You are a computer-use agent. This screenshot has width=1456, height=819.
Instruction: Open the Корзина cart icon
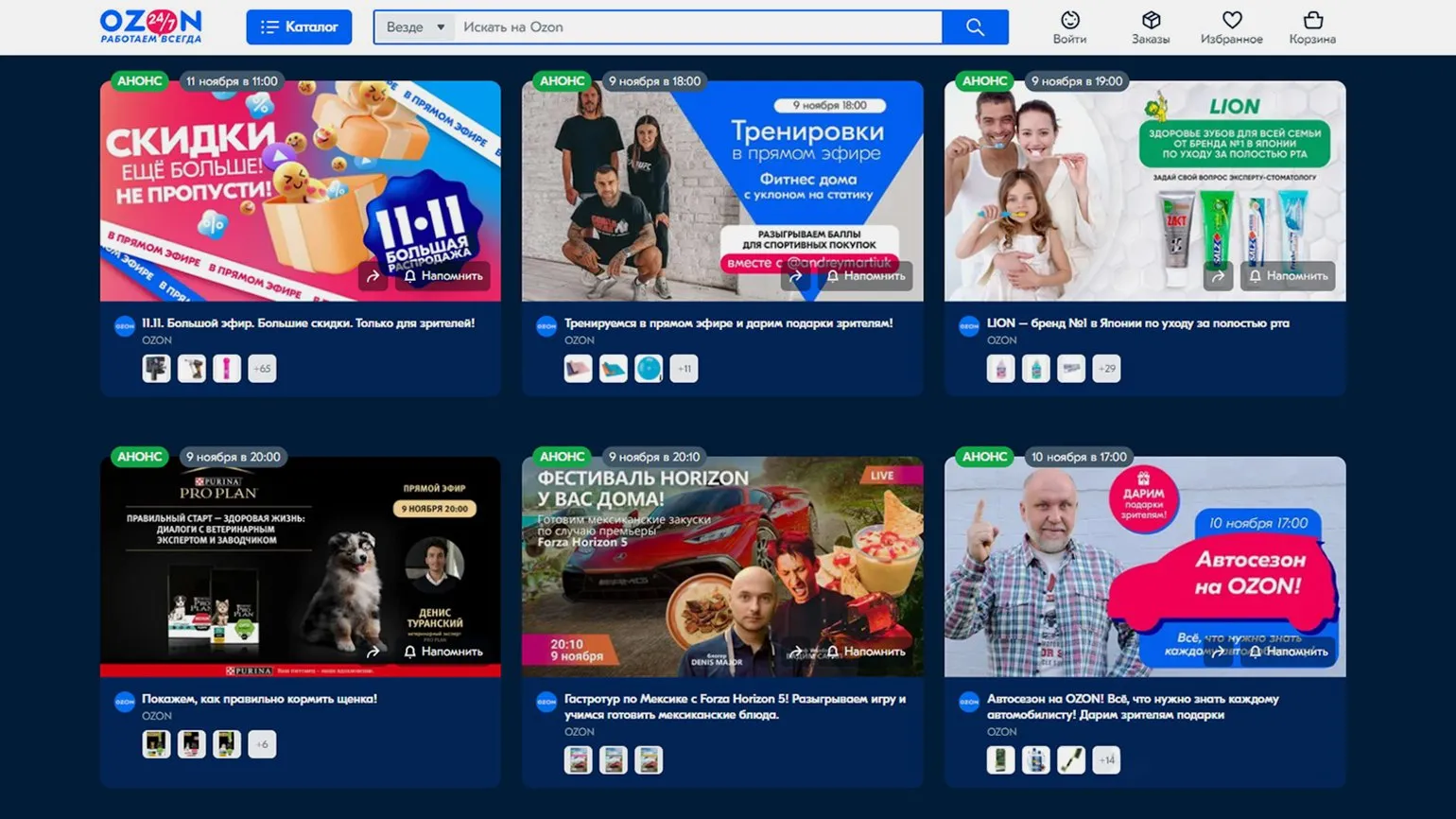click(1312, 27)
